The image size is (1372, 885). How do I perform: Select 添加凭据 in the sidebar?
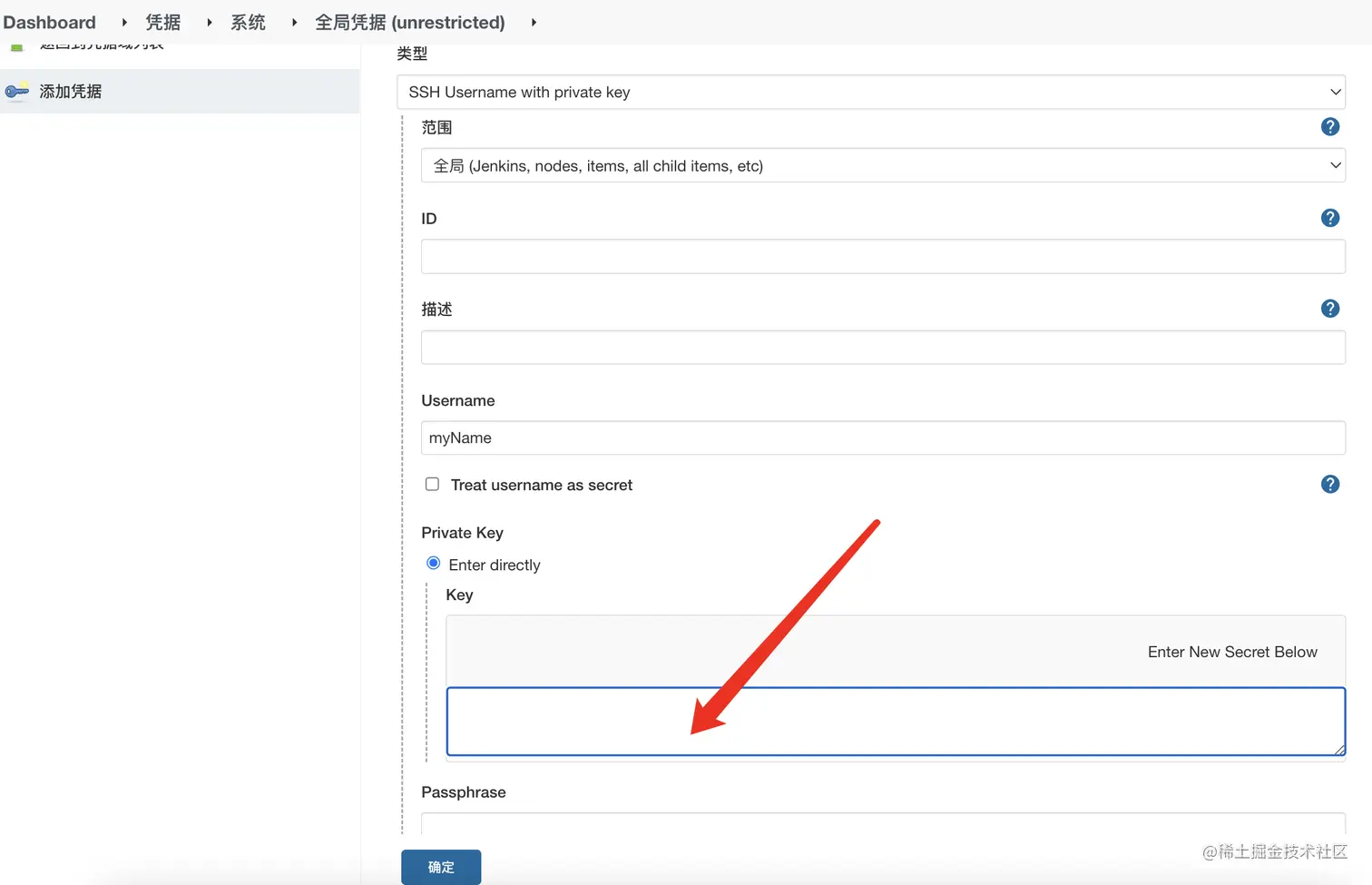pos(180,91)
